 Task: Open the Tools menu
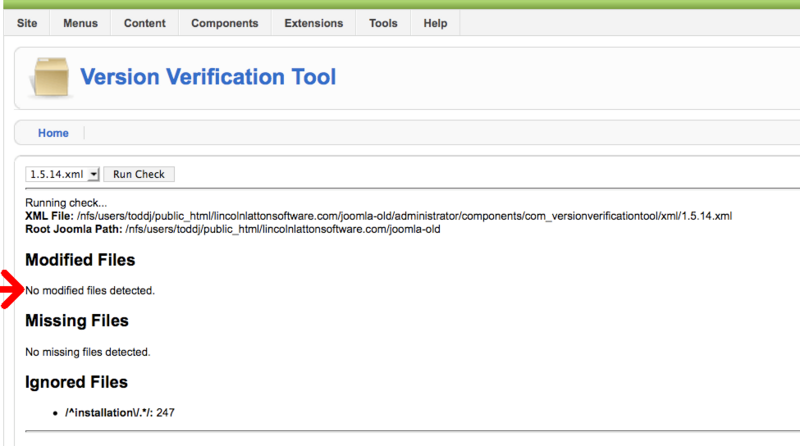[383, 23]
